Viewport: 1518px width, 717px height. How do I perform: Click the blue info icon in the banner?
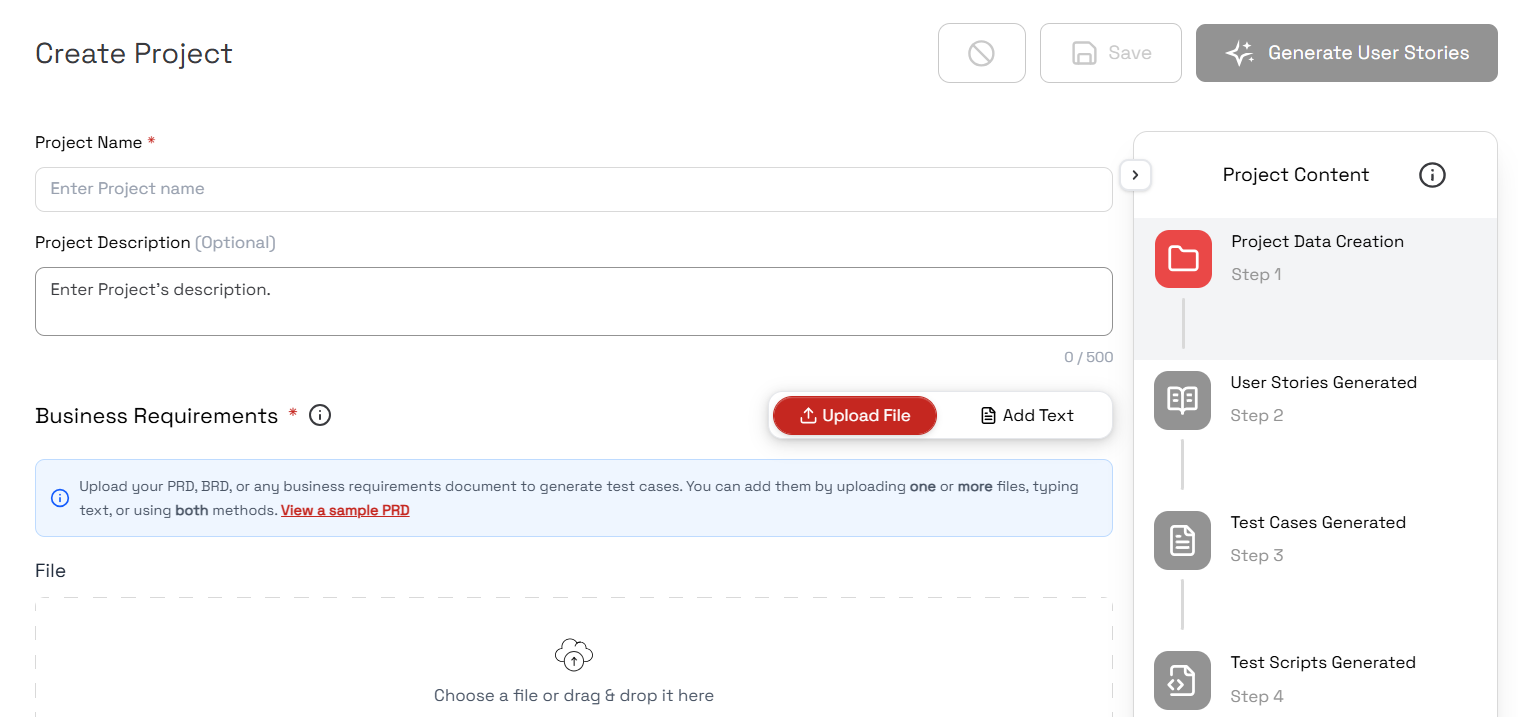(x=60, y=498)
